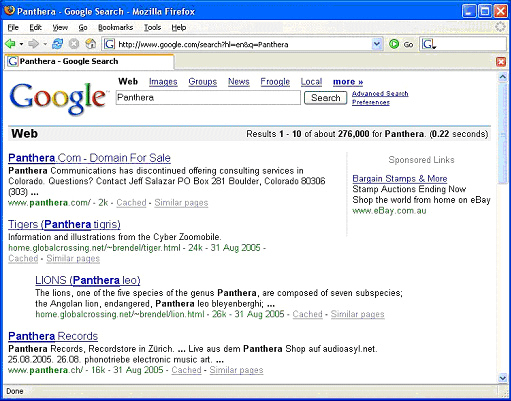Click the Stop loading icon
Image resolution: width=511 pixels, height=401 pixels.
tap(74, 44)
